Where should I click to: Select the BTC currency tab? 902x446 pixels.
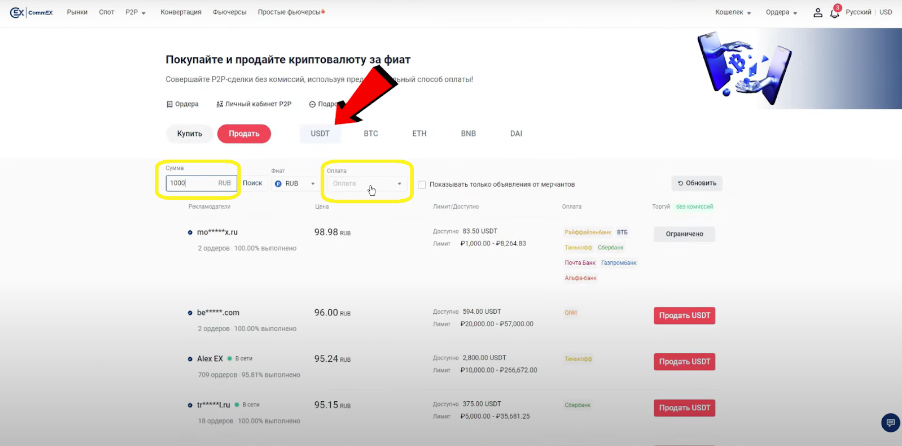tap(371, 133)
